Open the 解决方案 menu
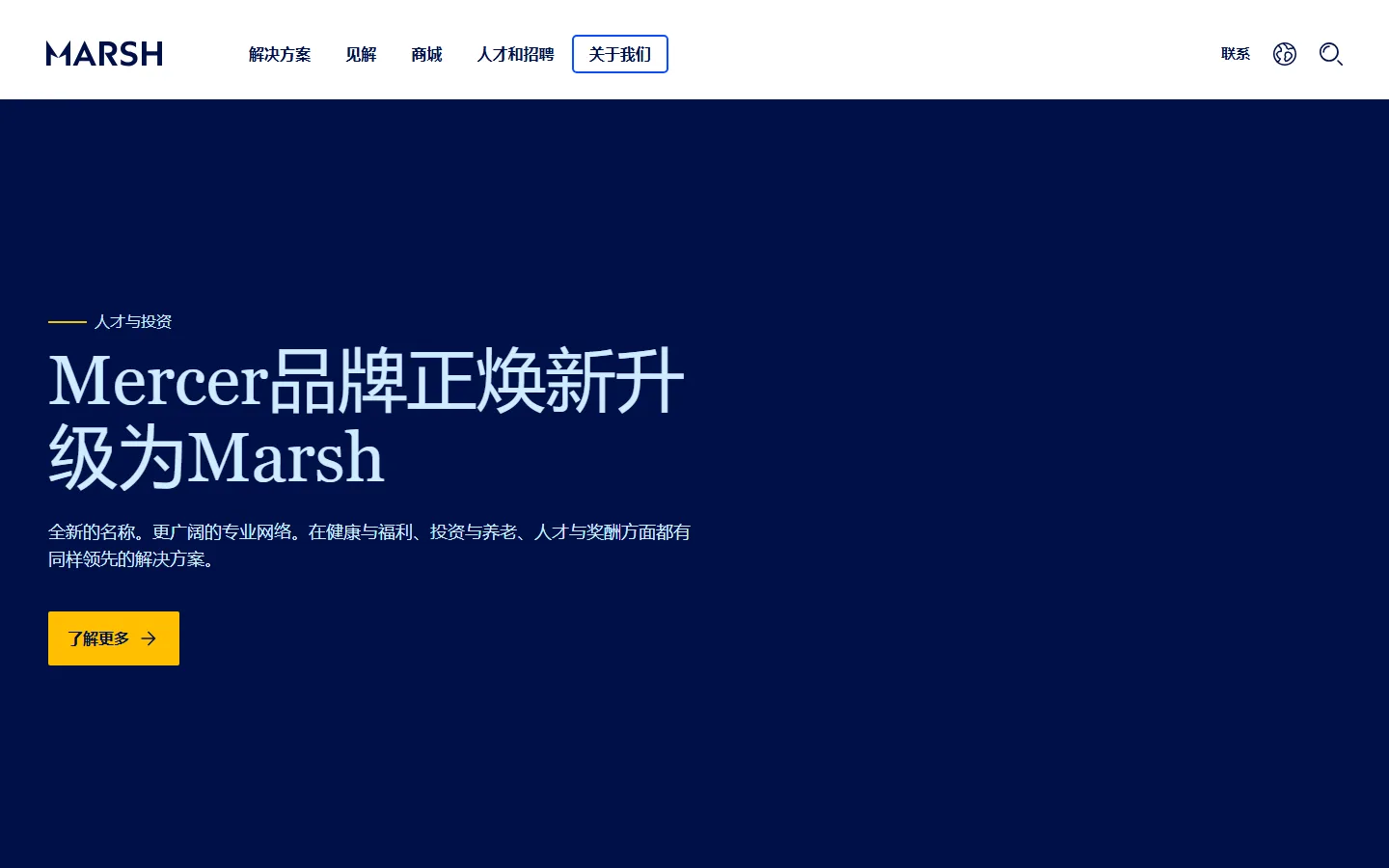This screenshot has width=1389, height=868. click(280, 54)
